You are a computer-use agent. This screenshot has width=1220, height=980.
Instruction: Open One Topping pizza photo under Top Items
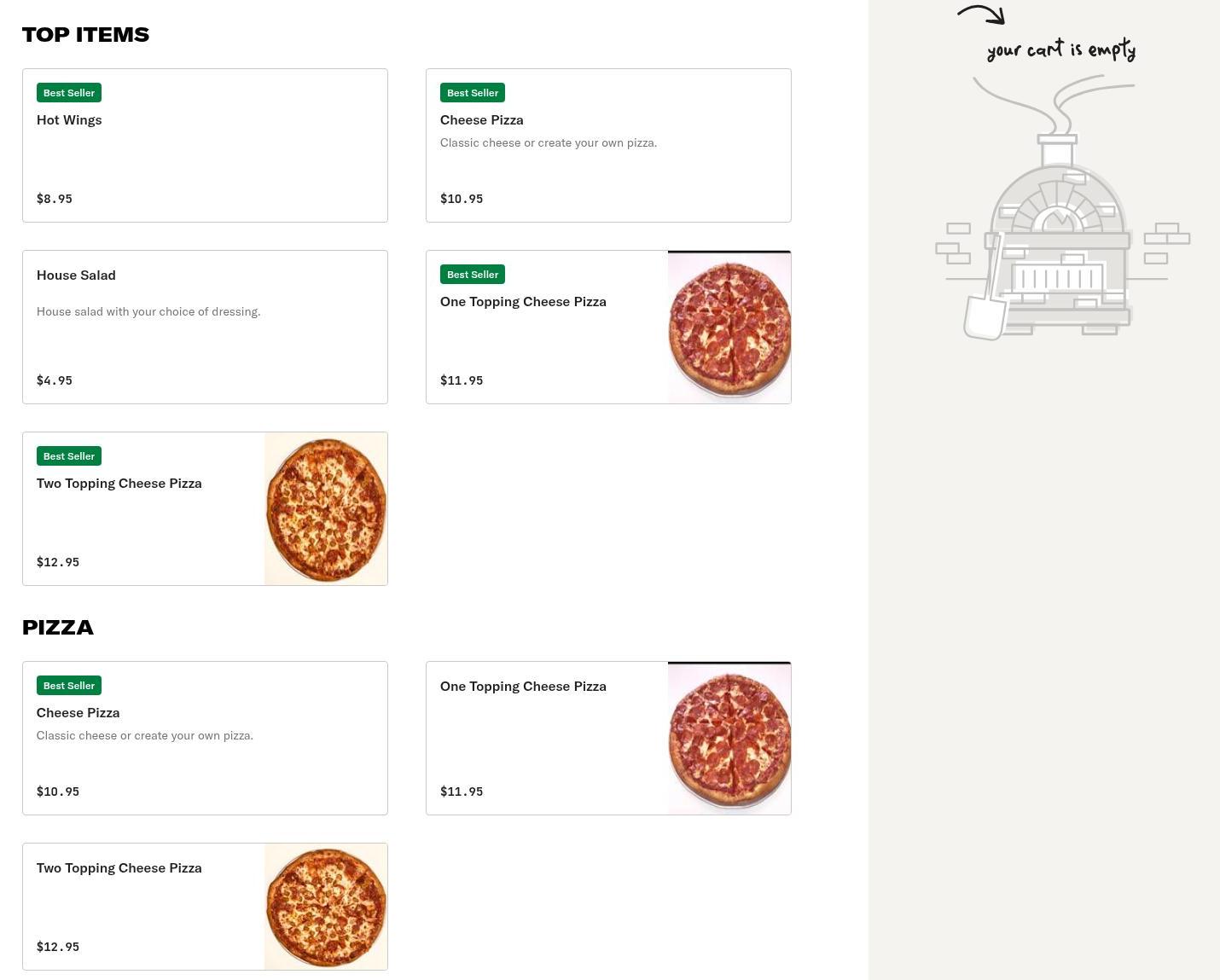coord(729,328)
